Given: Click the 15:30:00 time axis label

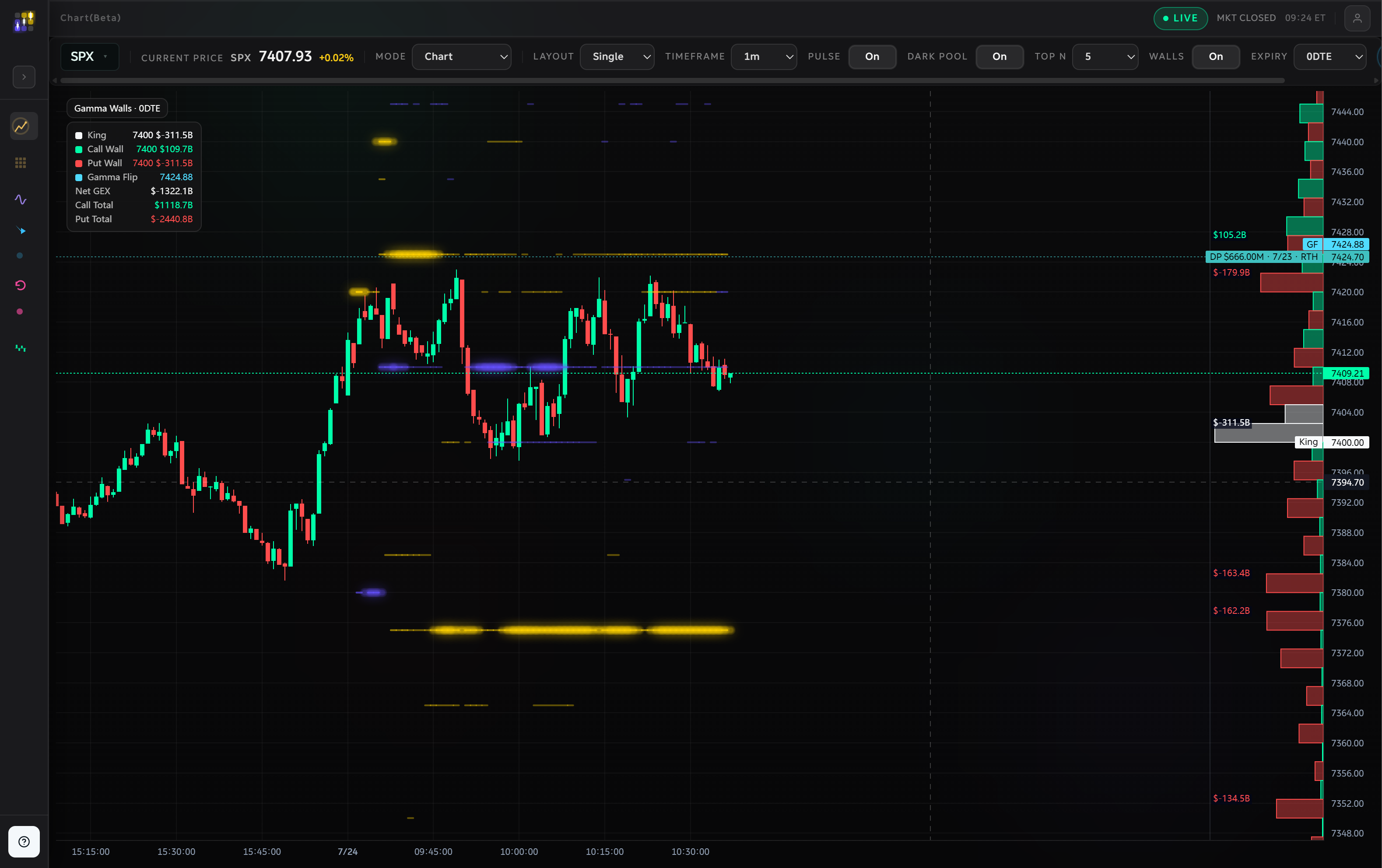Looking at the screenshot, I should pos(176,851).
